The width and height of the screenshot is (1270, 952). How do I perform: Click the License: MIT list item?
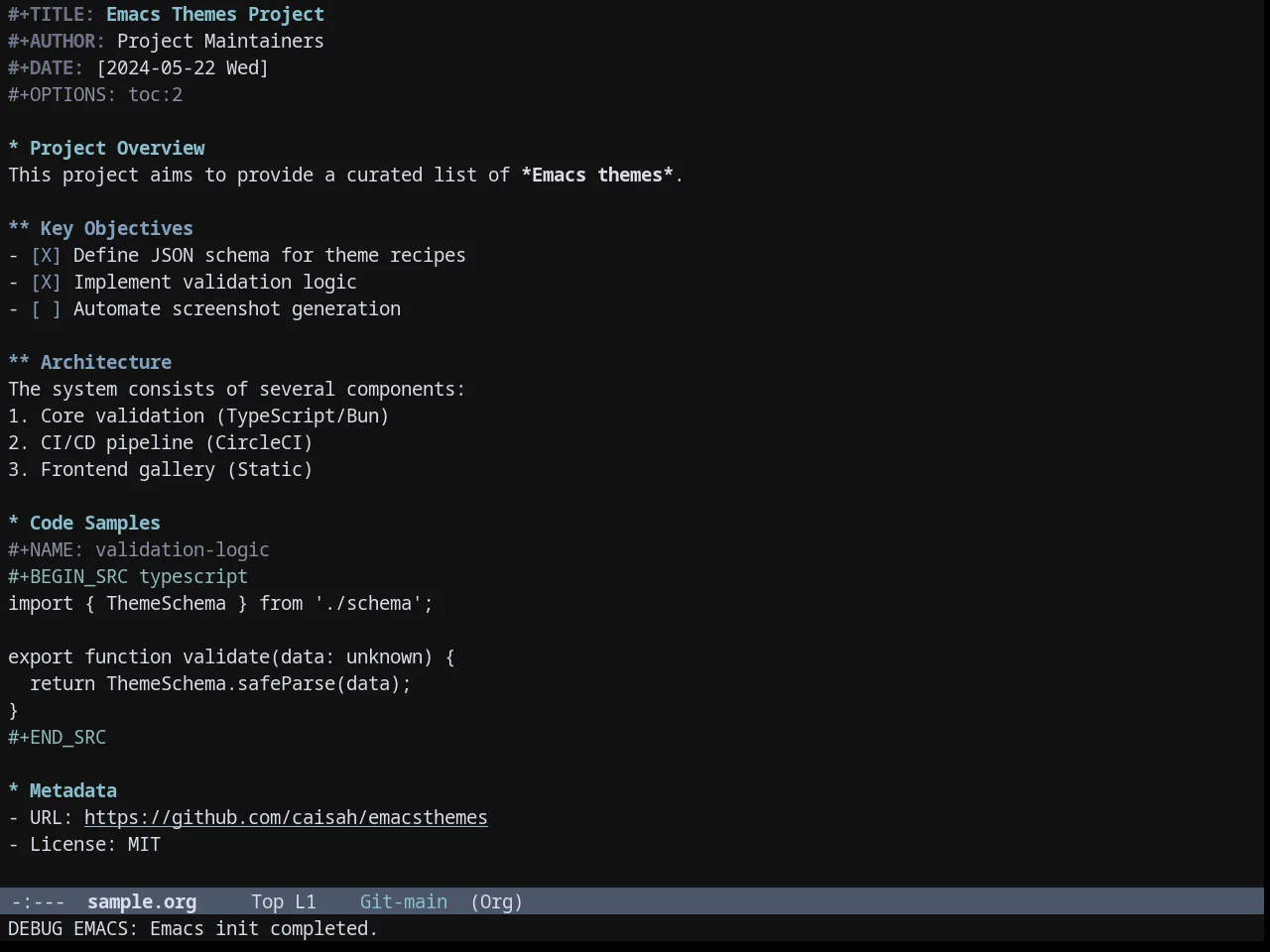click(x=84, y=844)
